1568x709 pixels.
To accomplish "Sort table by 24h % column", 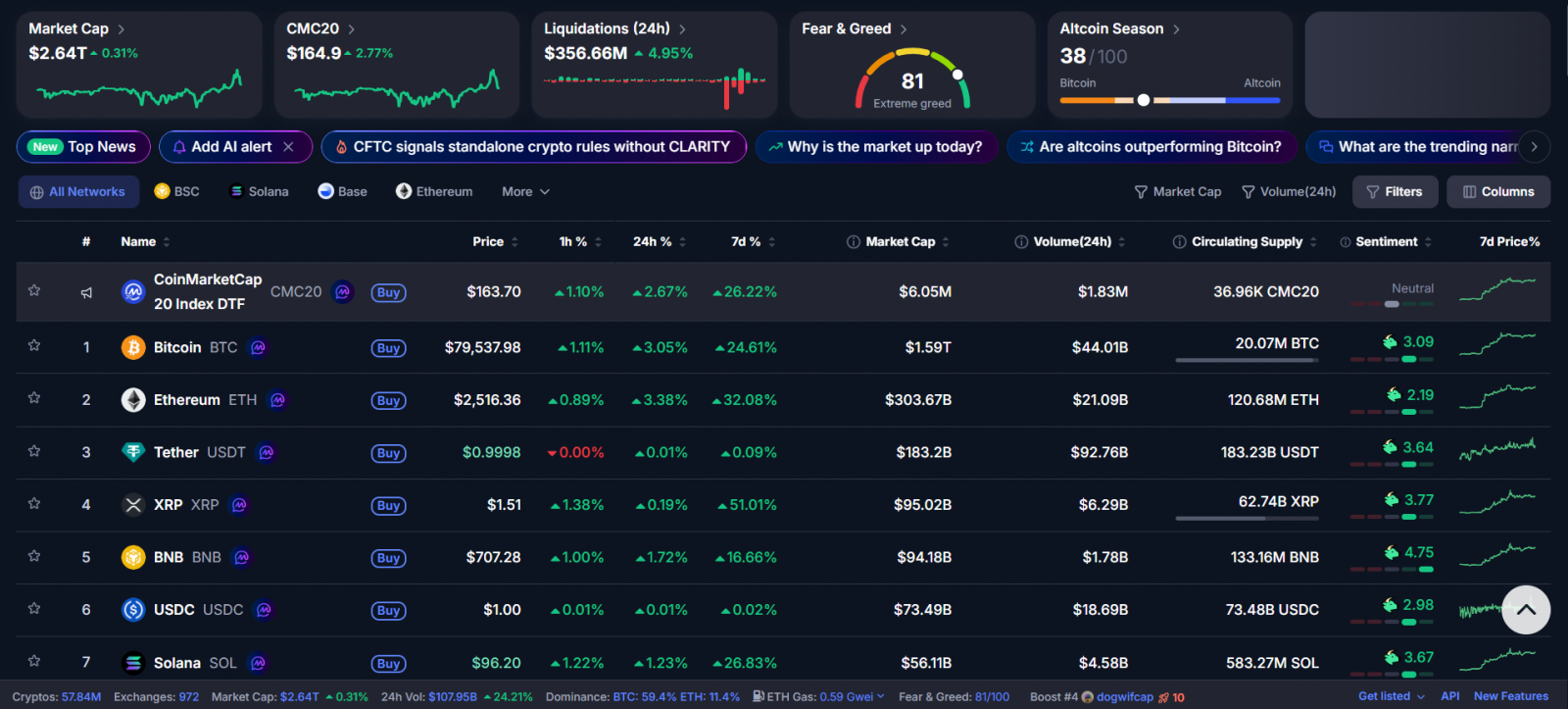I will [660, 242].
